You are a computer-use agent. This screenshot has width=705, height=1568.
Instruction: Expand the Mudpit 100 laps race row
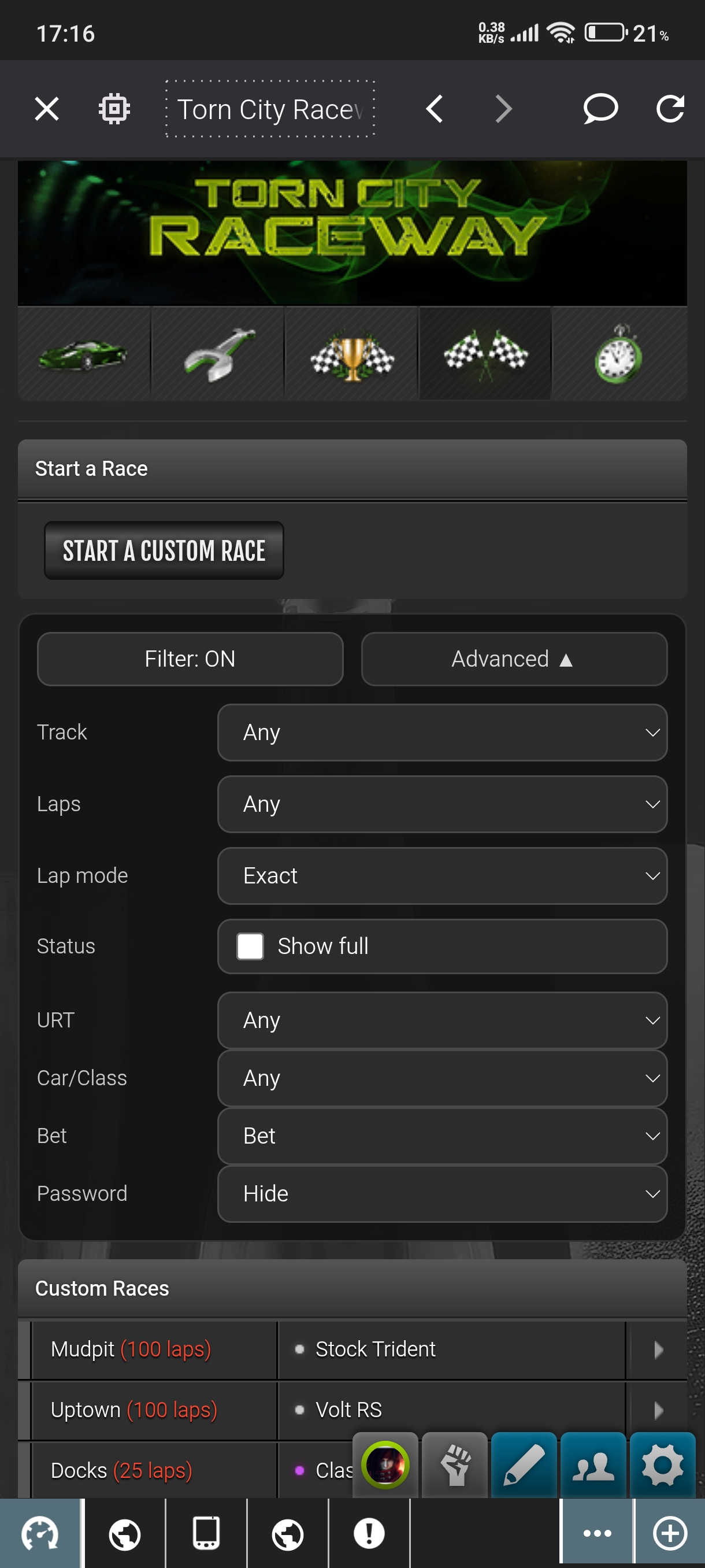point(658,1349)
